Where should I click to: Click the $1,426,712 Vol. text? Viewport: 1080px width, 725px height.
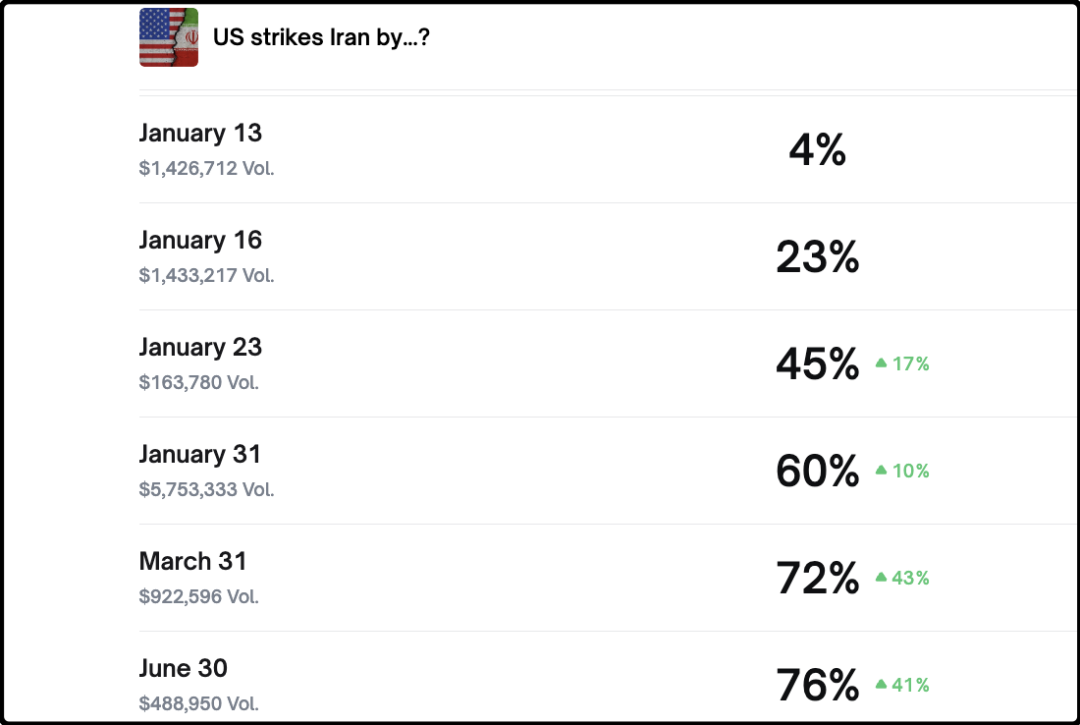pos(206,168)
